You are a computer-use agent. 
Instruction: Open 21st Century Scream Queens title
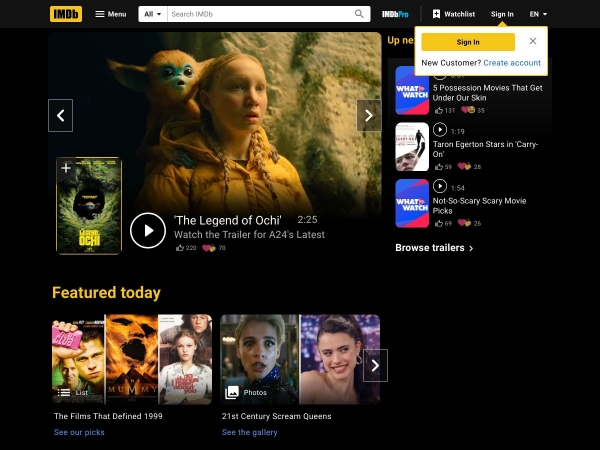276,416
